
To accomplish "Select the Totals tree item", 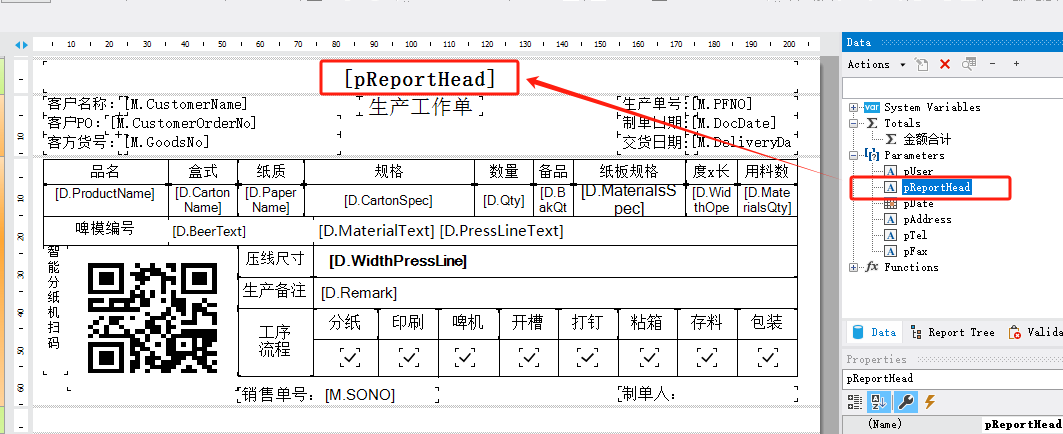I will 902,123.
